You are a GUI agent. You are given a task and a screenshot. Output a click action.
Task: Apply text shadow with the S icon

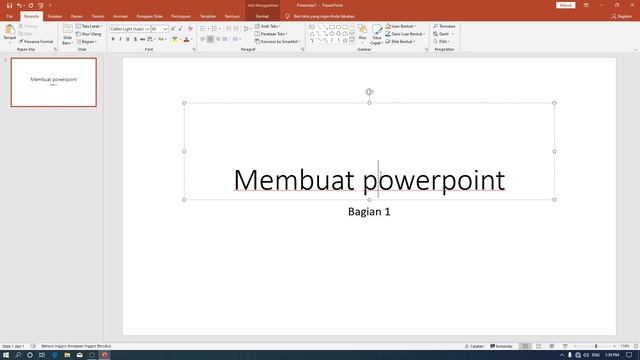click(135, 39)
